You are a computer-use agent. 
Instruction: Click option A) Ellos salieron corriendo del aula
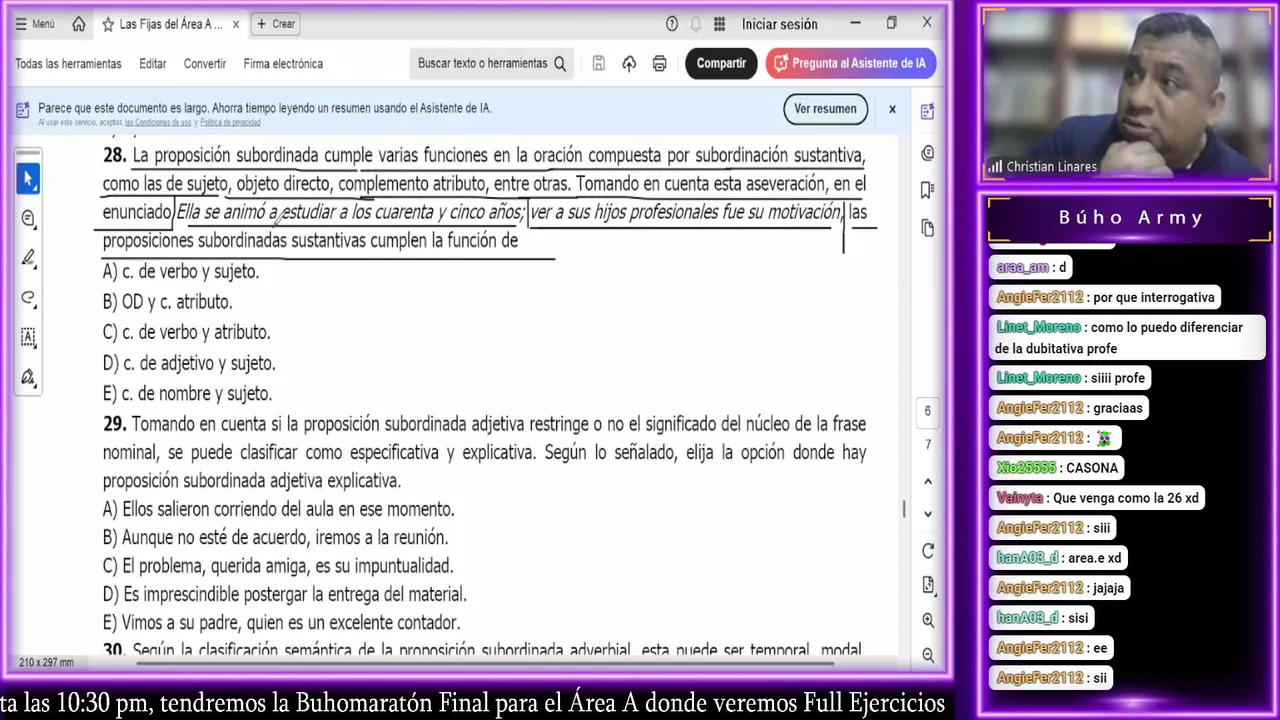278,509
